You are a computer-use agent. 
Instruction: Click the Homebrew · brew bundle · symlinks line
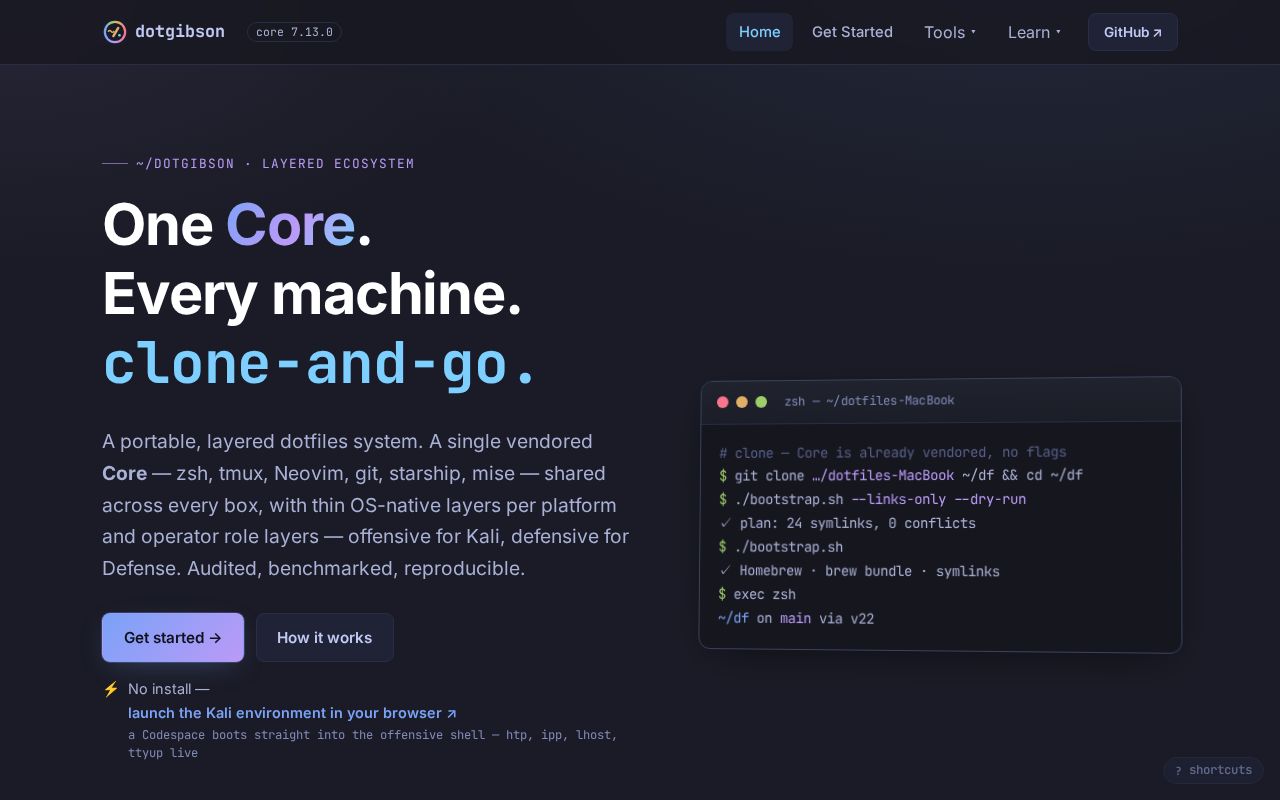tap(859, 571)
